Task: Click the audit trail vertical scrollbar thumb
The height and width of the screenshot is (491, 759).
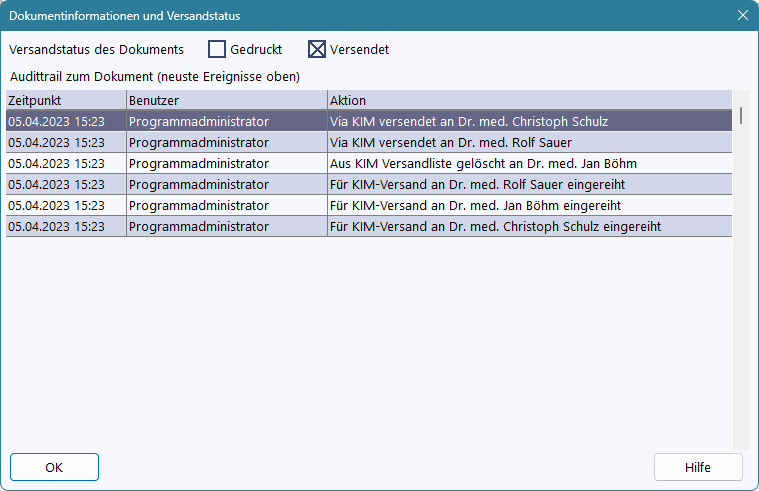Action: click(741, 115)
